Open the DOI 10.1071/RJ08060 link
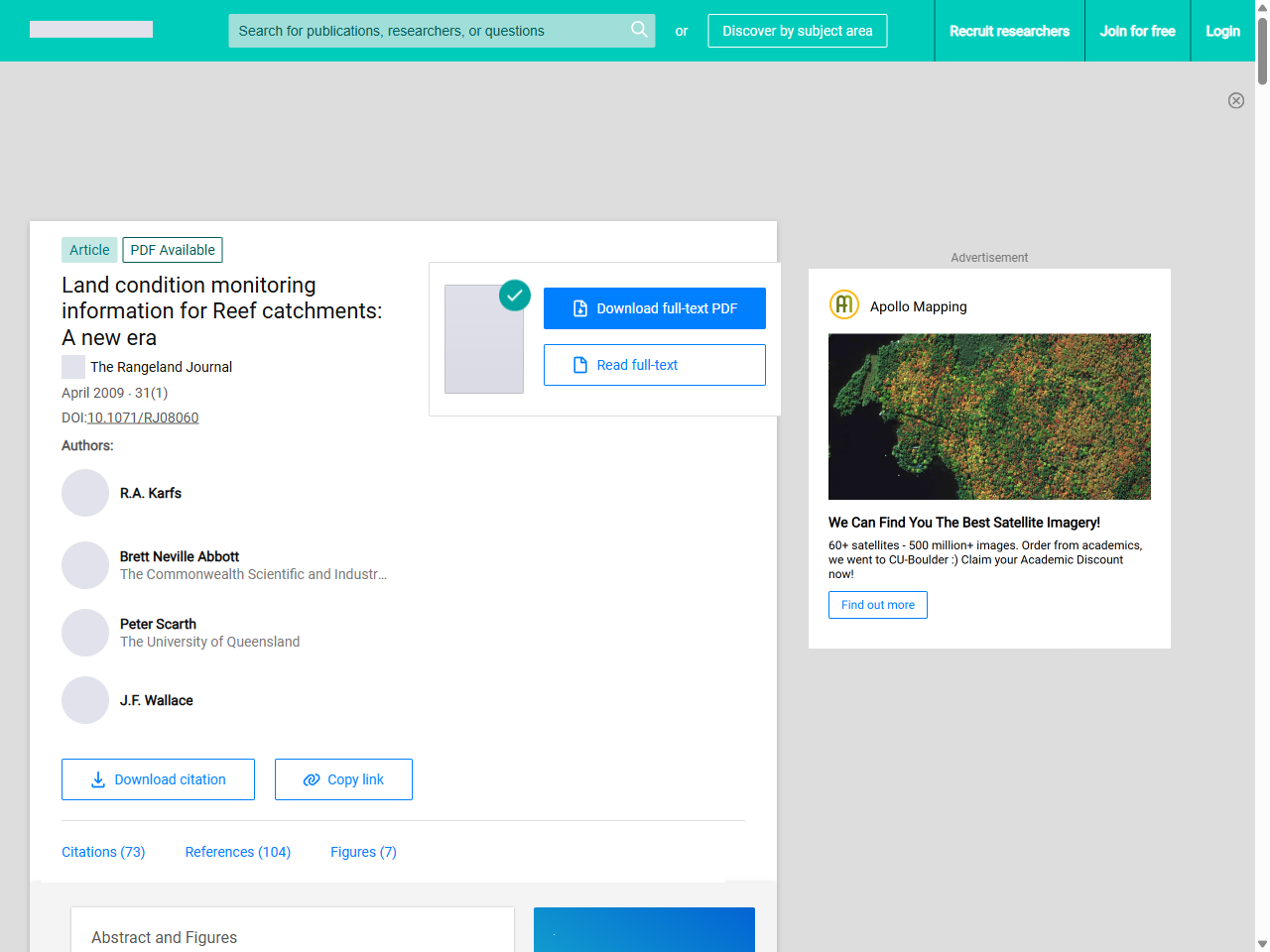The height and width of the screenshot is (952, 1270). 143,417
